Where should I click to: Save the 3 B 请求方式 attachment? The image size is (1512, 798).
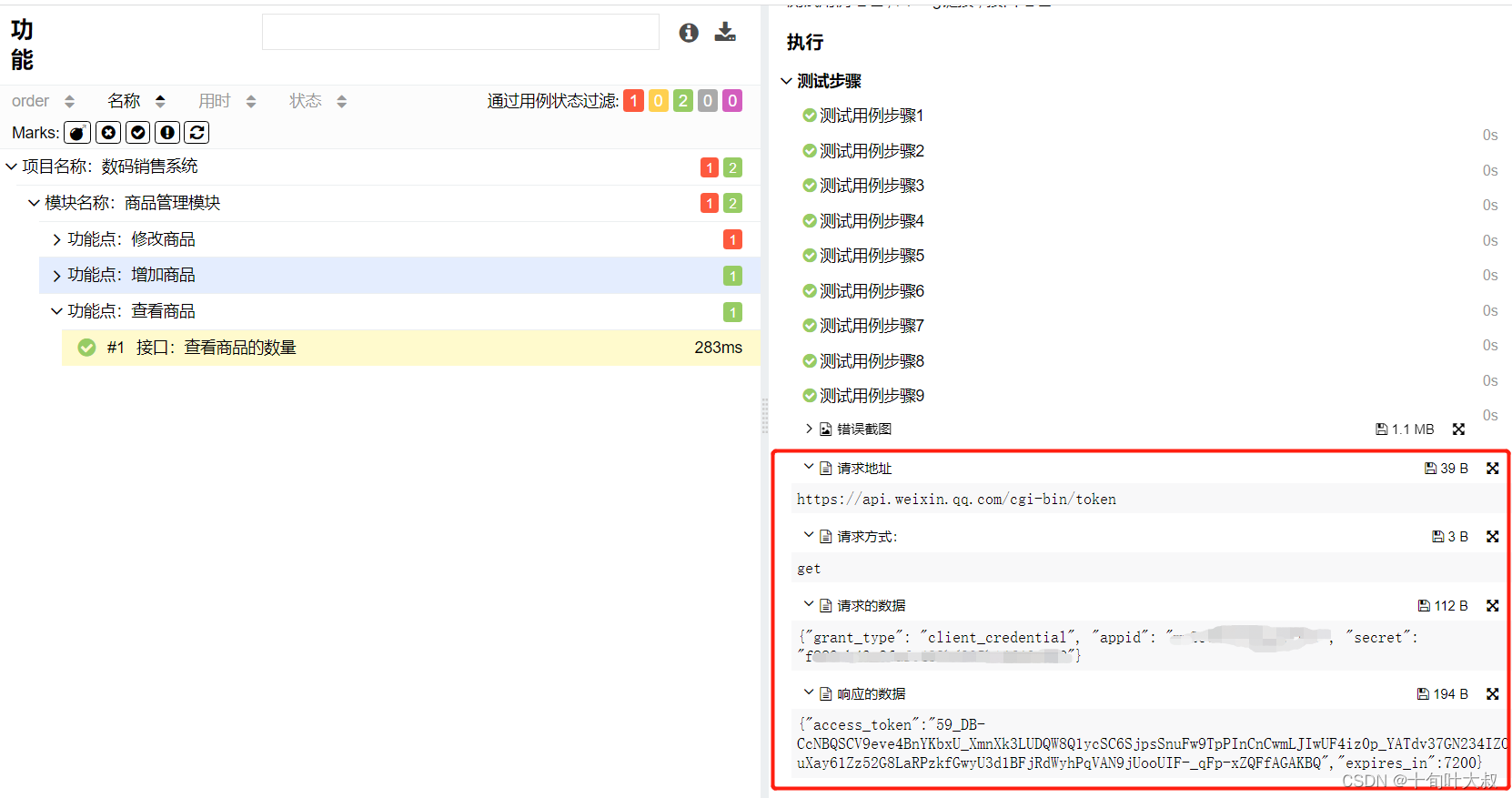1450,537
